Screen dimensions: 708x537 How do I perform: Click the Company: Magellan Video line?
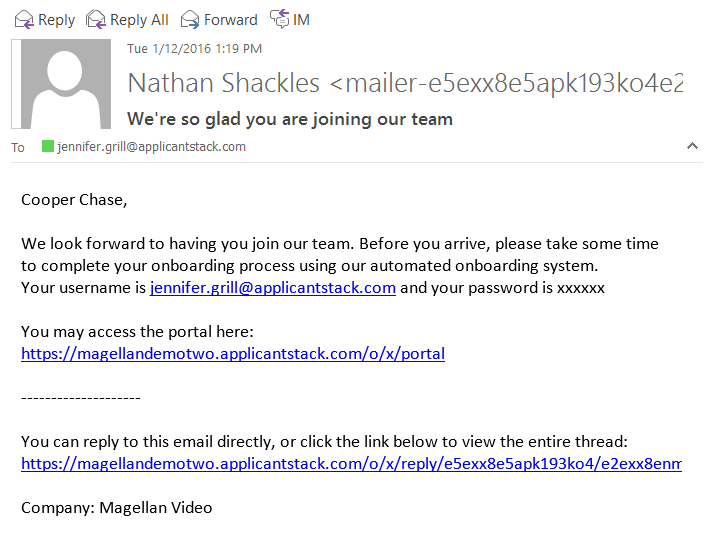(x=116, y=507)
